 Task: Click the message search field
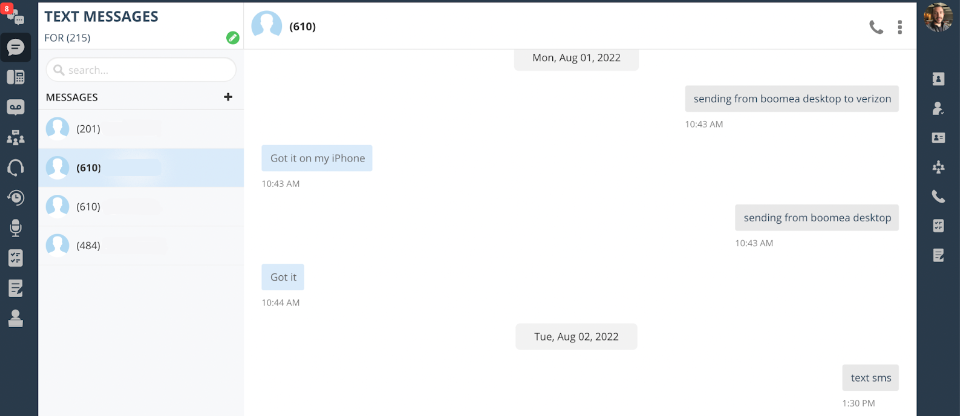point(141,70)
